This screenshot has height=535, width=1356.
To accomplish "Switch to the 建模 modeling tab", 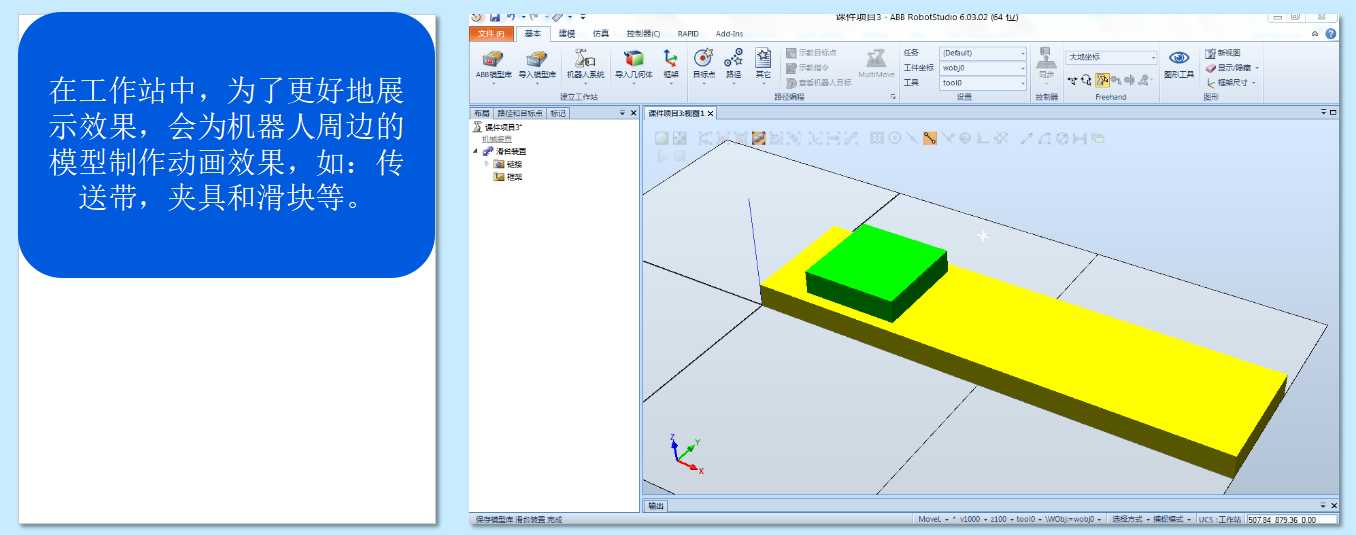I will [x=567, y=34].
